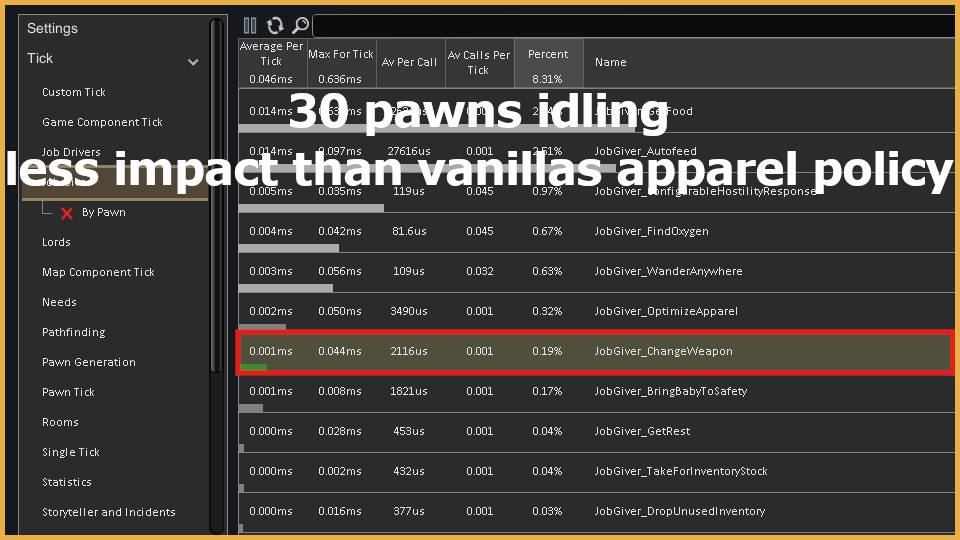Open the Settings section

[53, 28]
